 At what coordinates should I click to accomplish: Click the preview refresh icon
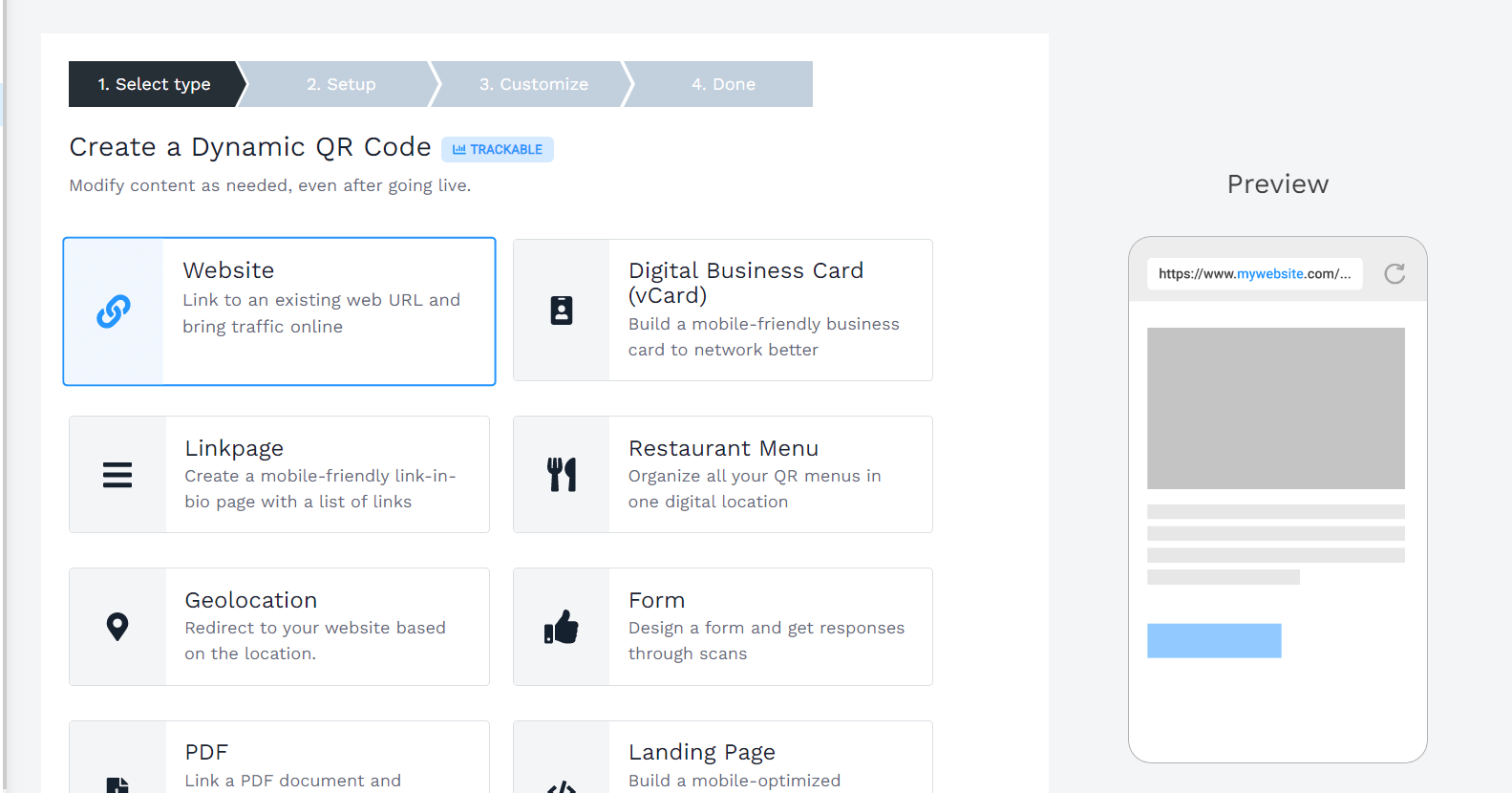click(1395, 274)
